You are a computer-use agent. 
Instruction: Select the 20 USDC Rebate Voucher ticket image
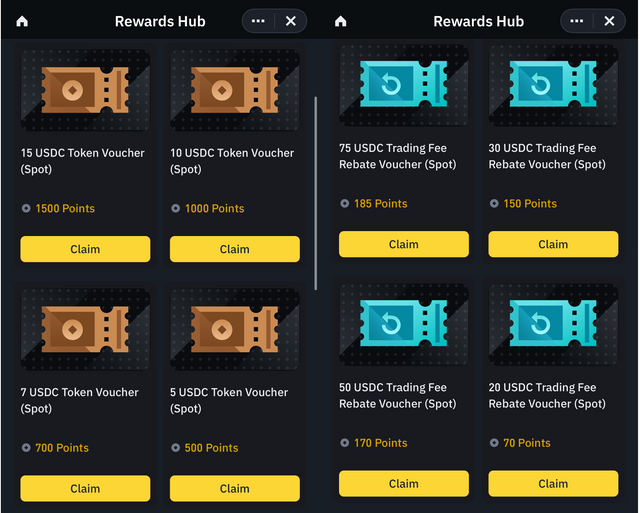click(x=553, y=324)
